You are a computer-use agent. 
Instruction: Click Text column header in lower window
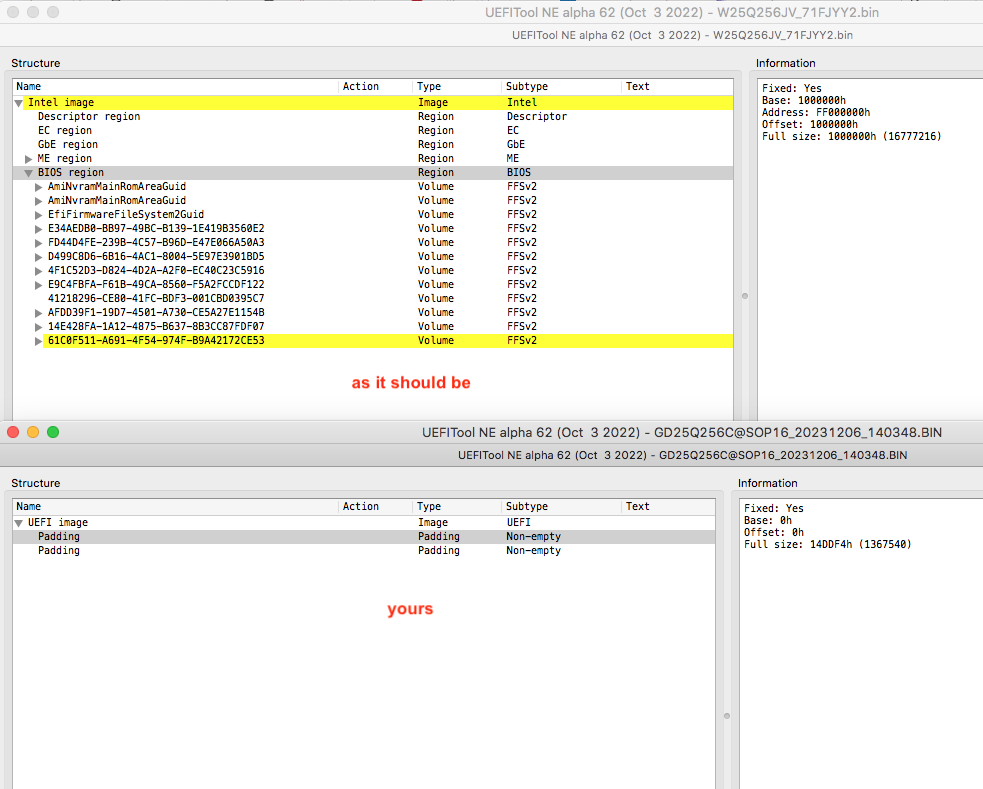(668, 506)
